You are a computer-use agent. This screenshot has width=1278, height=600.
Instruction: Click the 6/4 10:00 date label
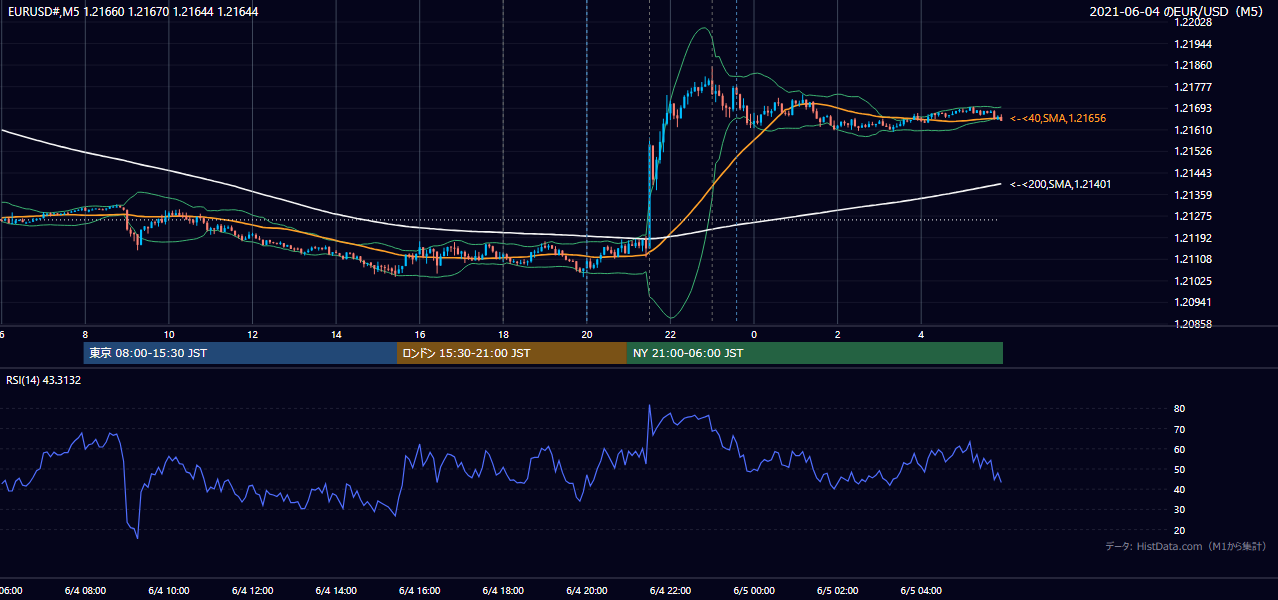168,590
